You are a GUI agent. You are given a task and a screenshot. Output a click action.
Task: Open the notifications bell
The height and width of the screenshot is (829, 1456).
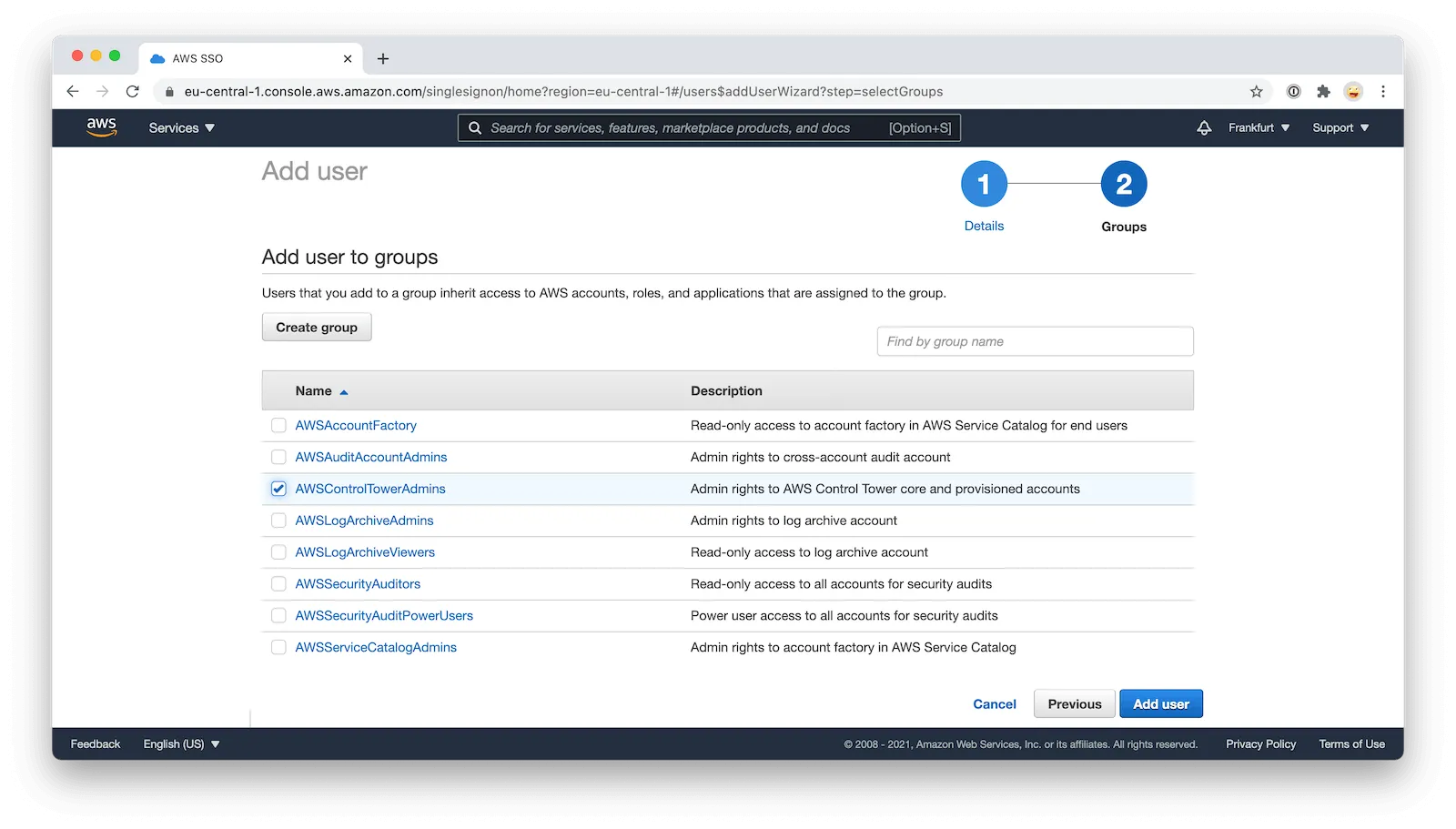1203,127
